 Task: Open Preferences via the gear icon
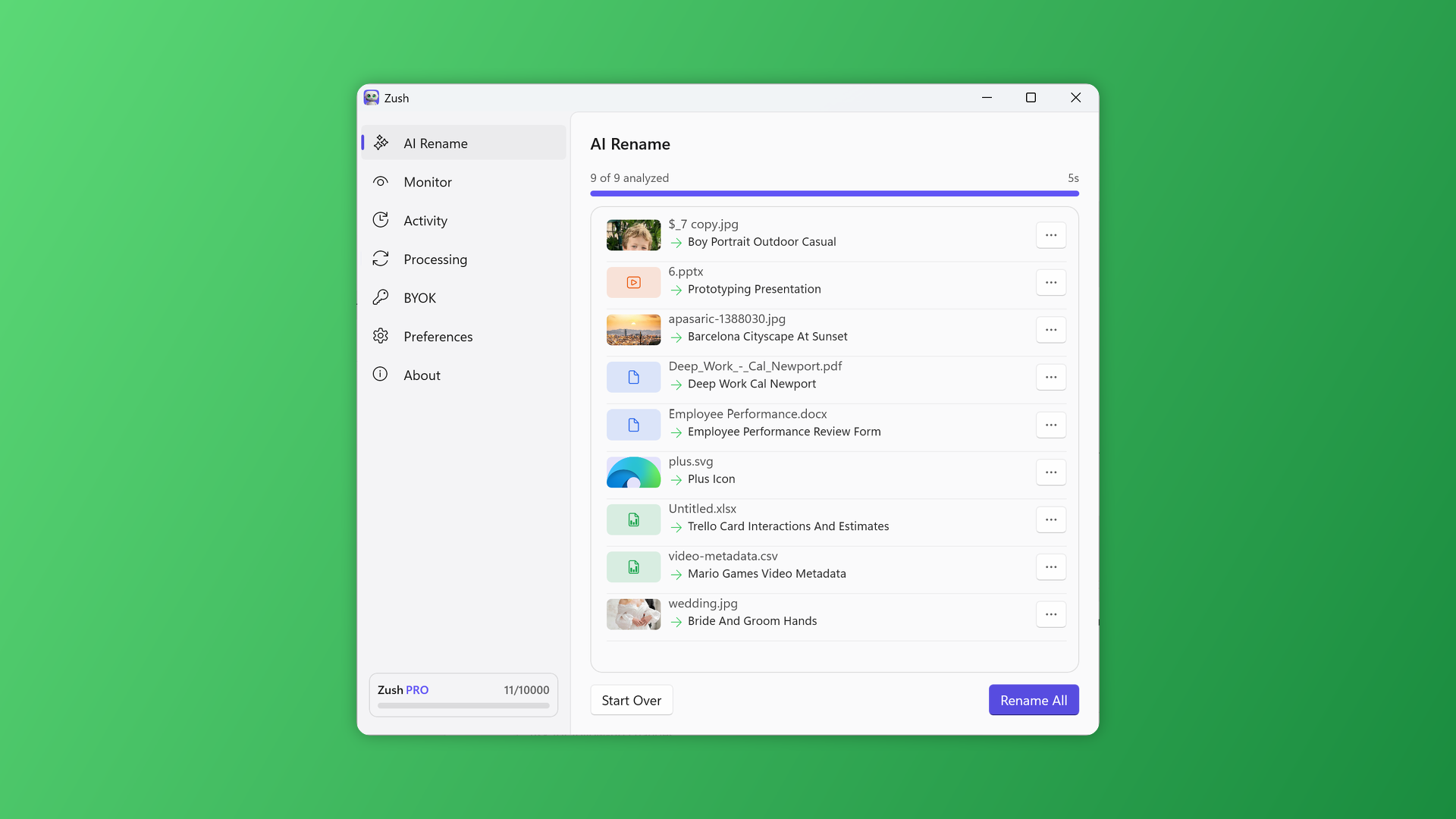(x=381, y=336)
